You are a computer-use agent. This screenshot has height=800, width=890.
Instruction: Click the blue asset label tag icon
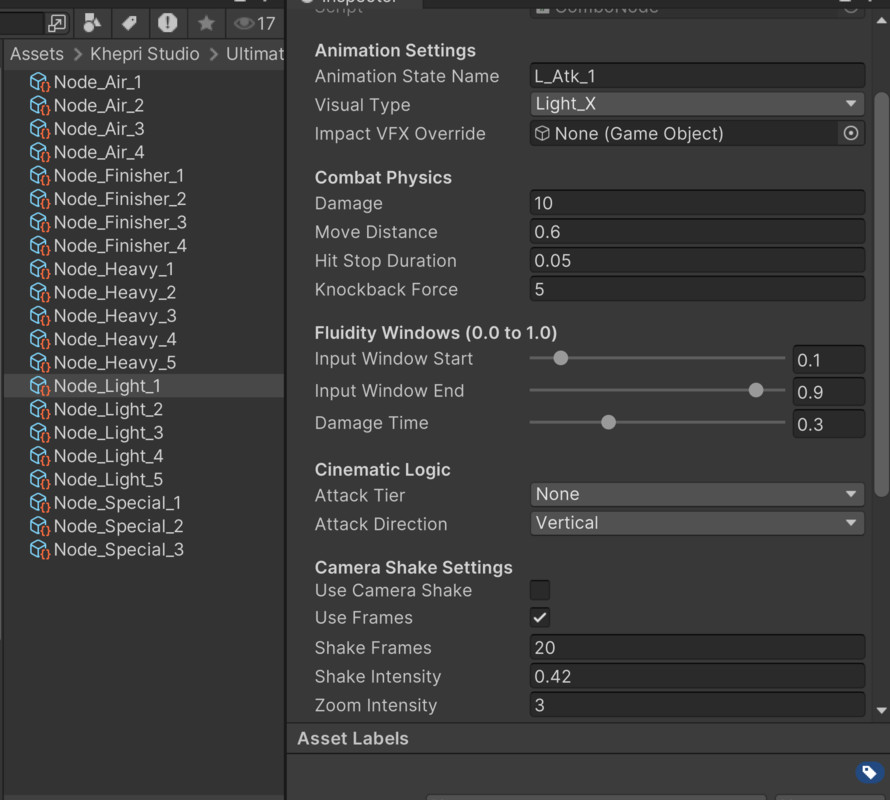tap(868, 772)
